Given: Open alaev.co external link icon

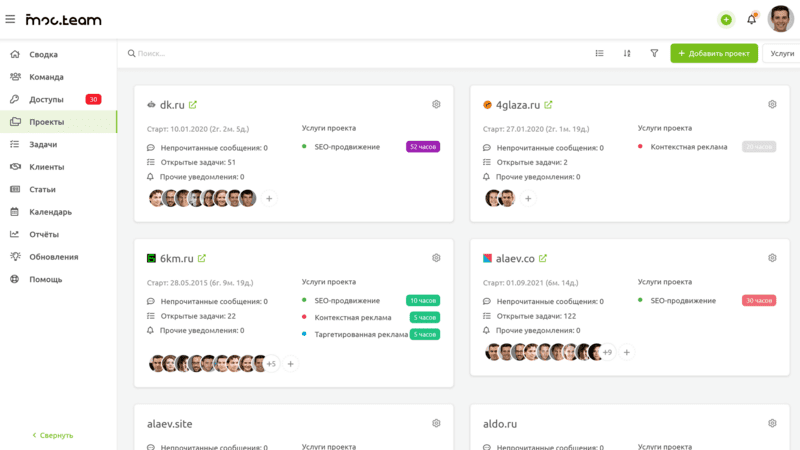Looking at the screenshot, I should pos(543,258).
